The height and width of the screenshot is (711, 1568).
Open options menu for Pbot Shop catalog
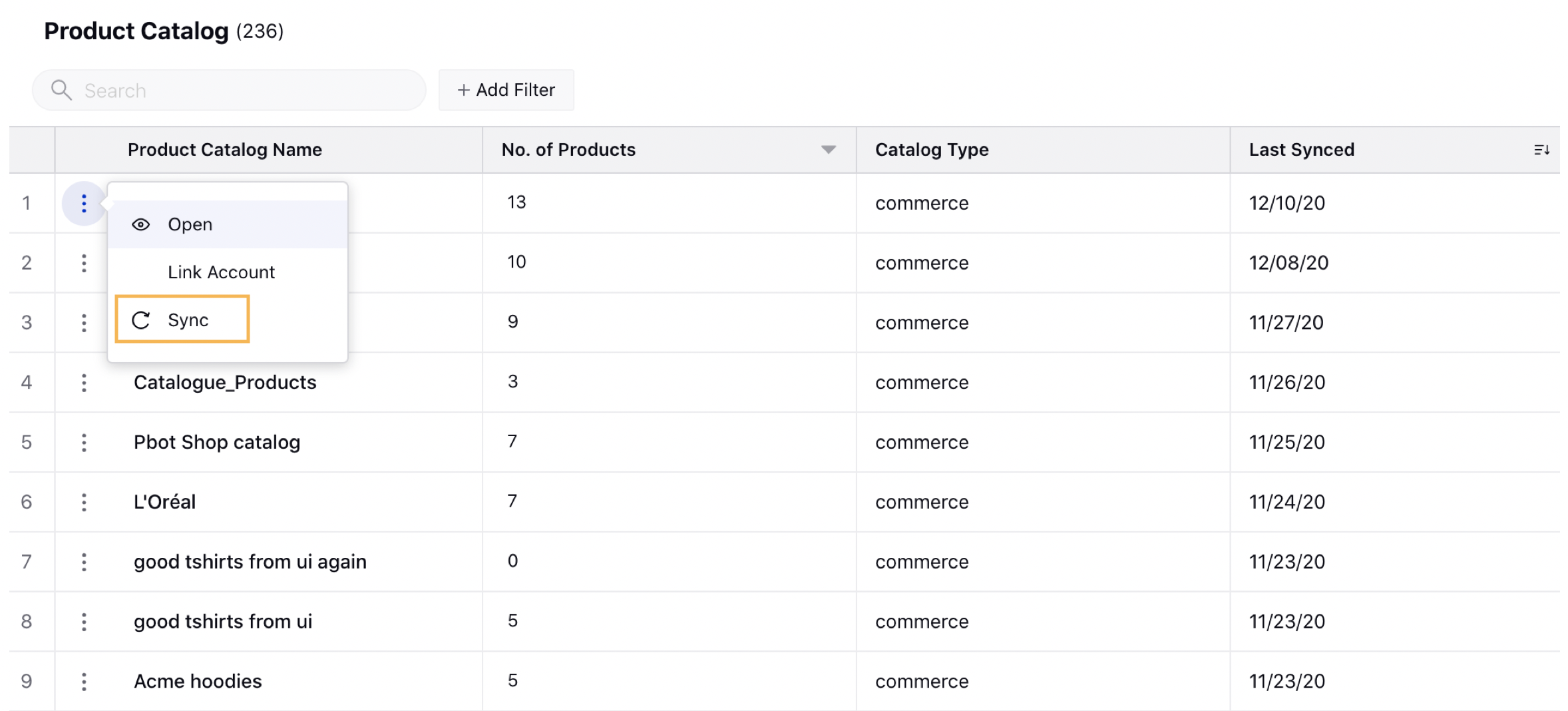pos(84,443)
